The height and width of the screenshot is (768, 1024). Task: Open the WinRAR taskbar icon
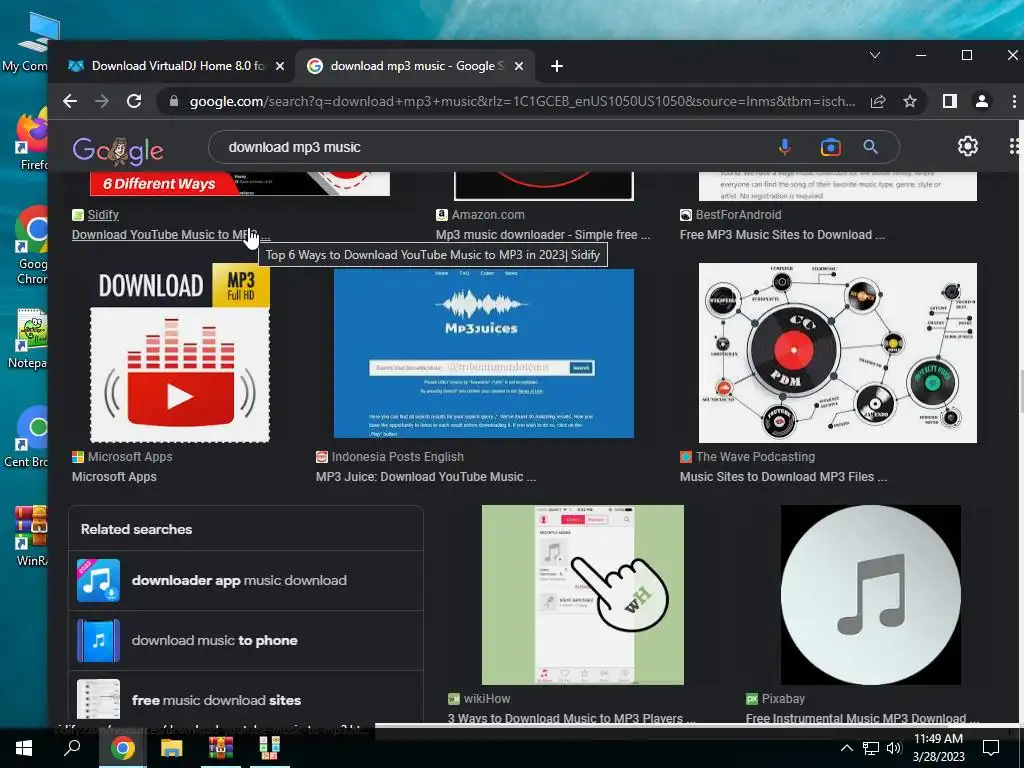click(x=221, y=748)
